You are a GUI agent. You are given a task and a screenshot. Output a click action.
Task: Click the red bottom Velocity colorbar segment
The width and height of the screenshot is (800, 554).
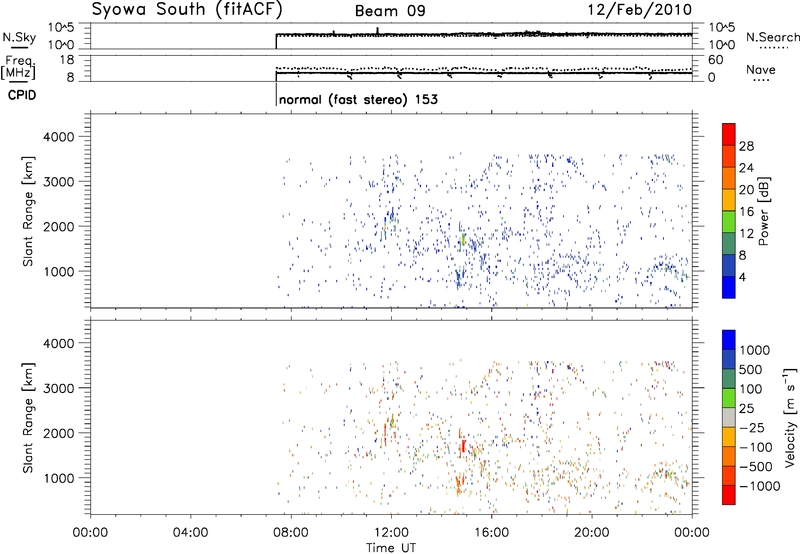coord(729,495)
